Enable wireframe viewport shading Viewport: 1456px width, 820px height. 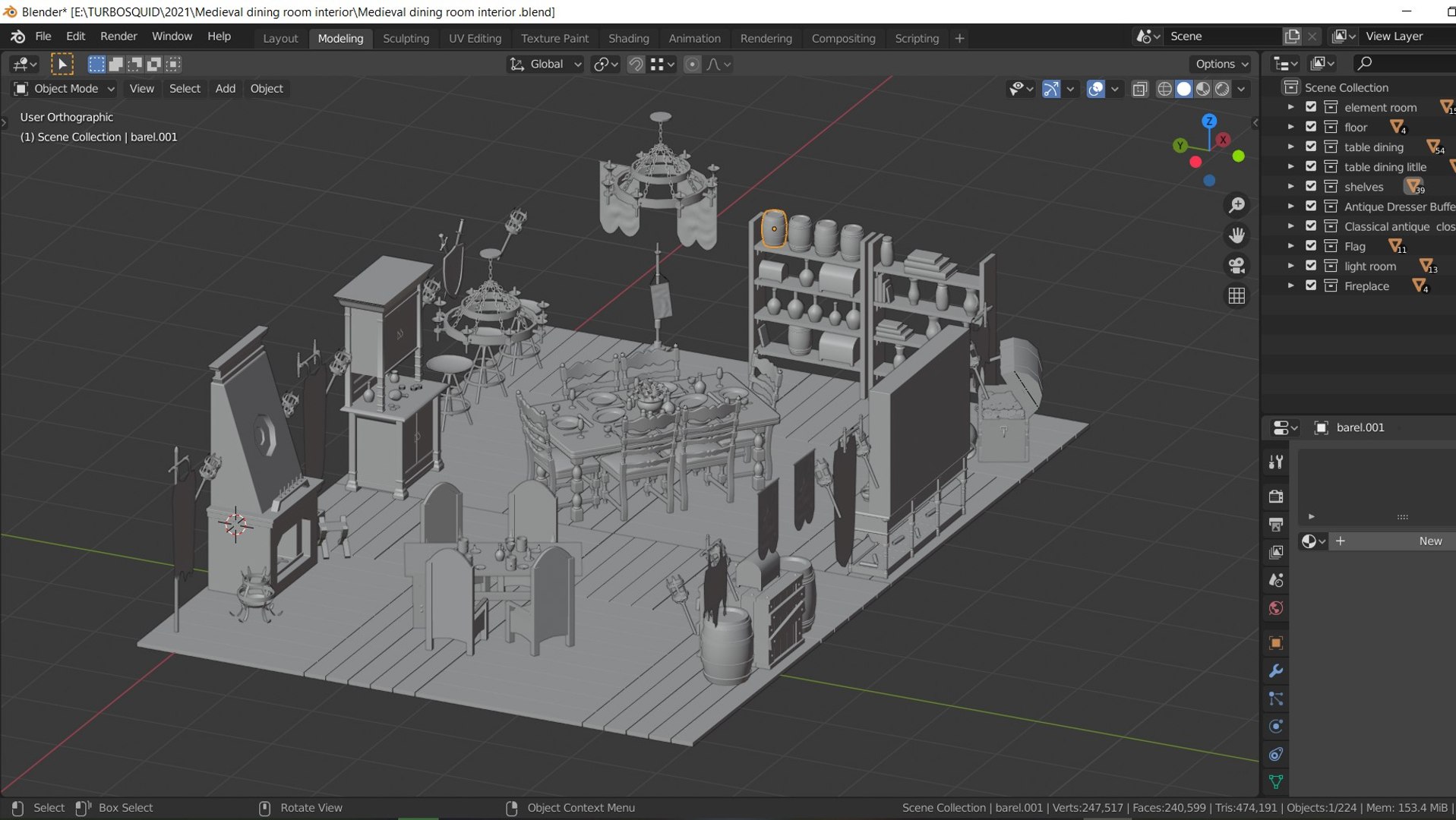tap(1164, 89)
